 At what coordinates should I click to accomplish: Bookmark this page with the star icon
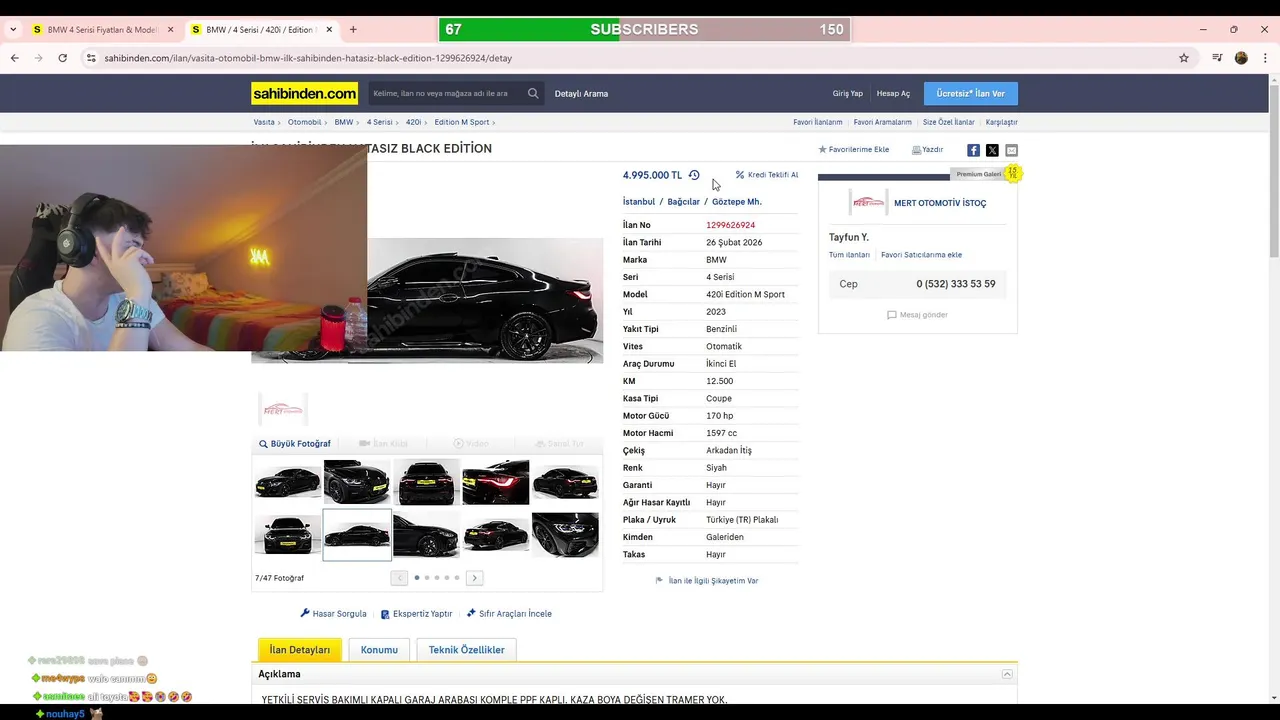pyautogui.click(x=1184, y=58)
